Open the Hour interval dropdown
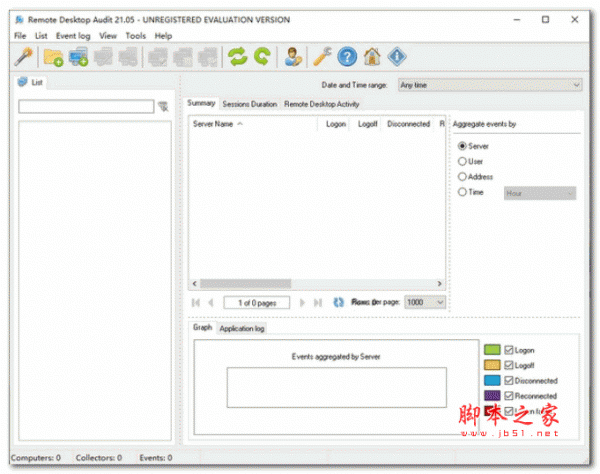This screenshot has width=600, height=474. click(x=540, y=194)
